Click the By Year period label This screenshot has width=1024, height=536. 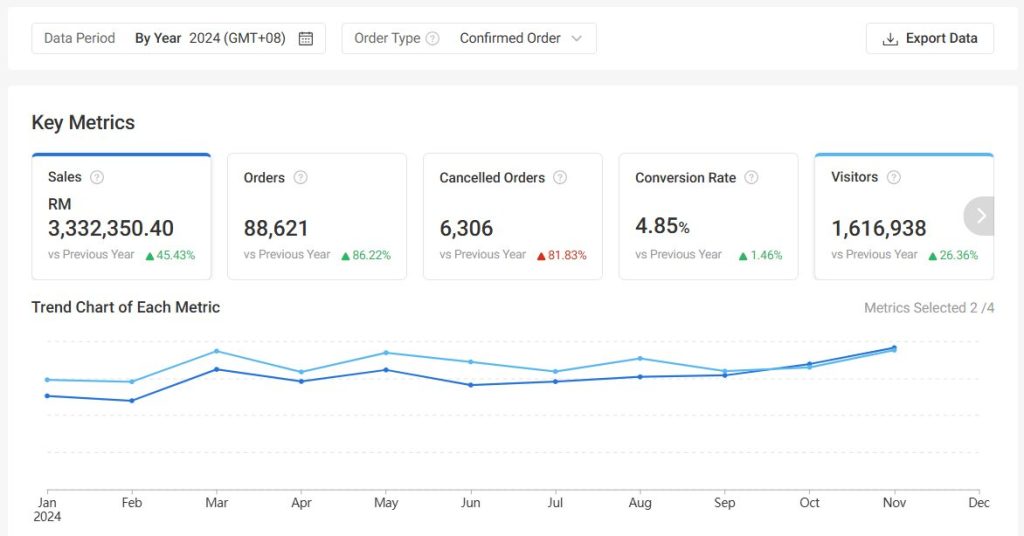pyautogui.click(x=158, y=39)
